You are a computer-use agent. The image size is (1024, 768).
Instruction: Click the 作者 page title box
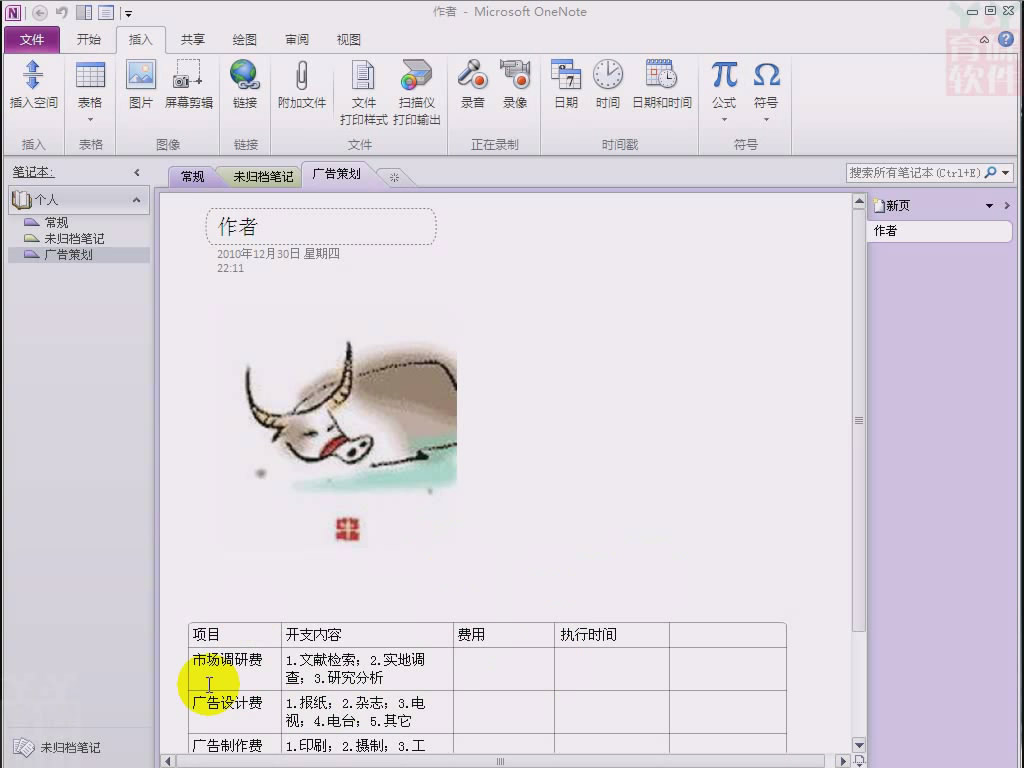(x=321, y=227)
